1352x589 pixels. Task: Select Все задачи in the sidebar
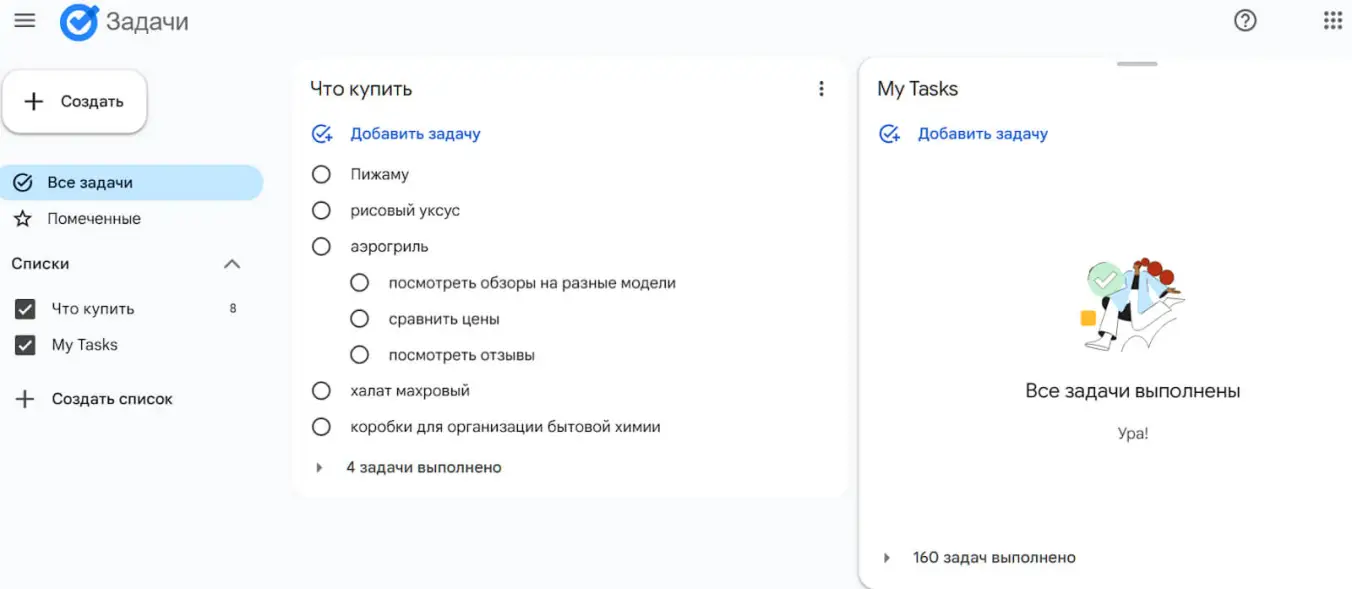click(90, 183)
